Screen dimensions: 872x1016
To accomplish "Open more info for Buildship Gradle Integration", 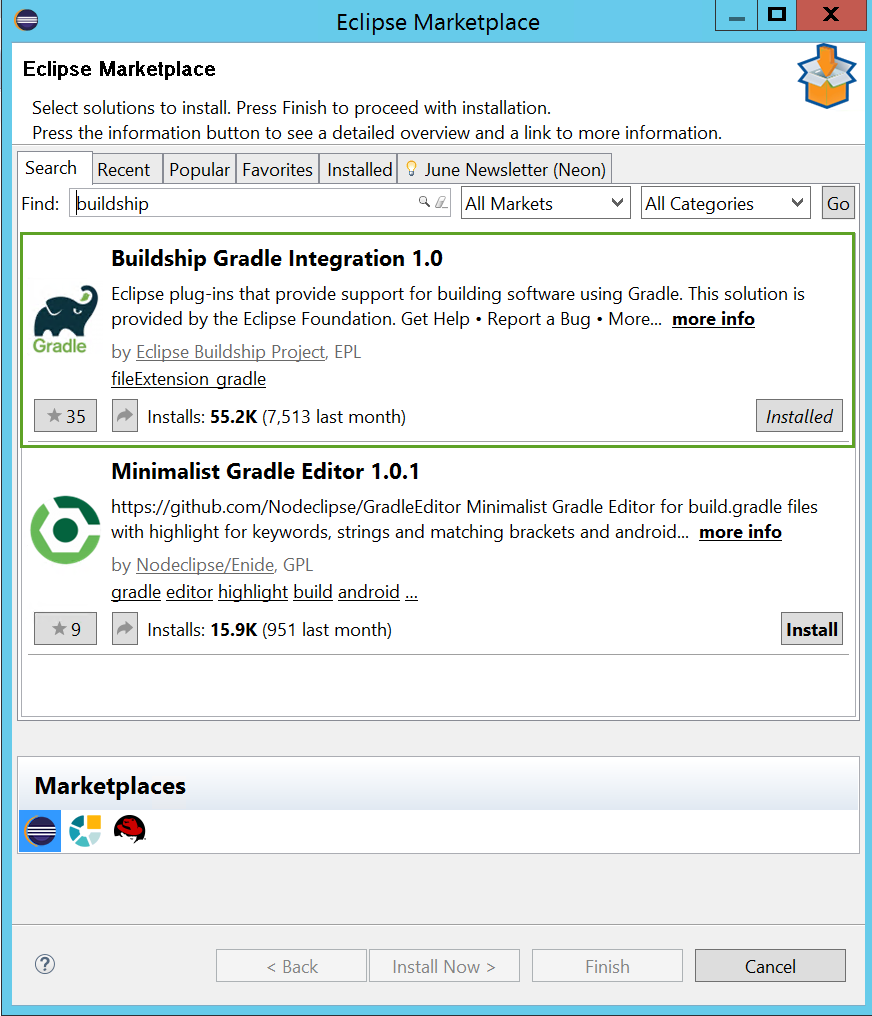I will [x=713, y=319].
